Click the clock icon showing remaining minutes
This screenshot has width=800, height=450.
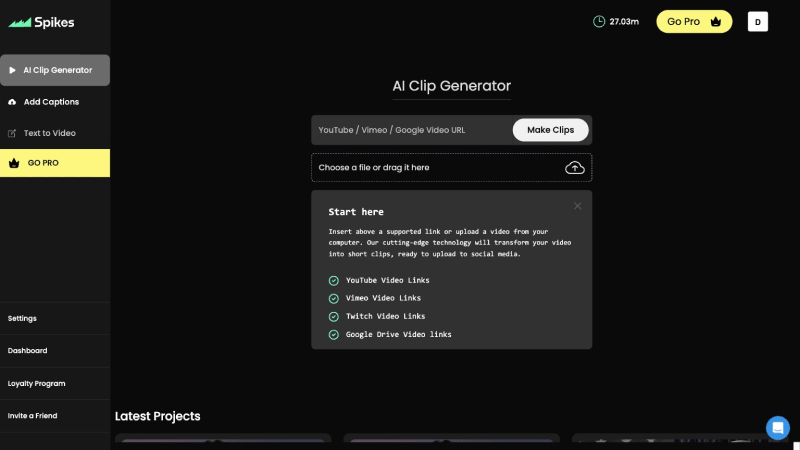[x=599, y=21]
